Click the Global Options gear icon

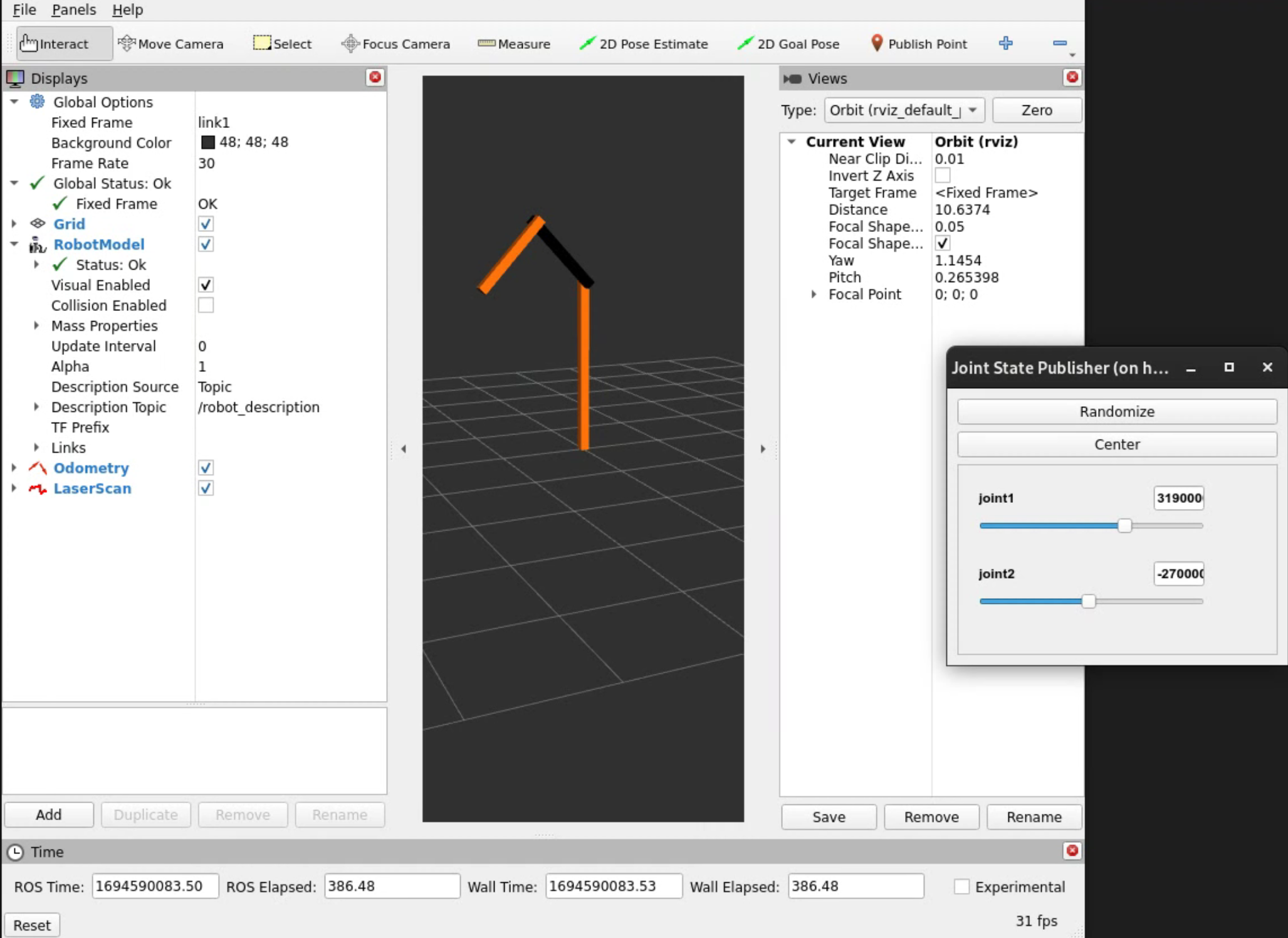tap(38, 102)
